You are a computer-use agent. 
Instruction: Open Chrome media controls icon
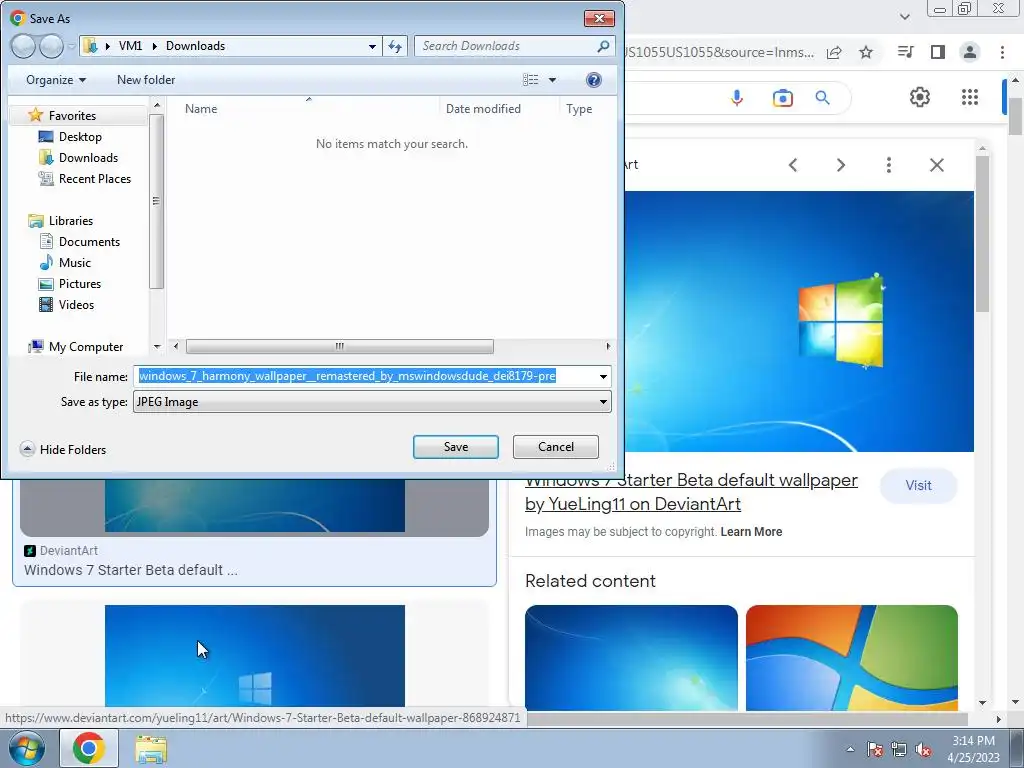pyautogui.click(x=906, y=52)
